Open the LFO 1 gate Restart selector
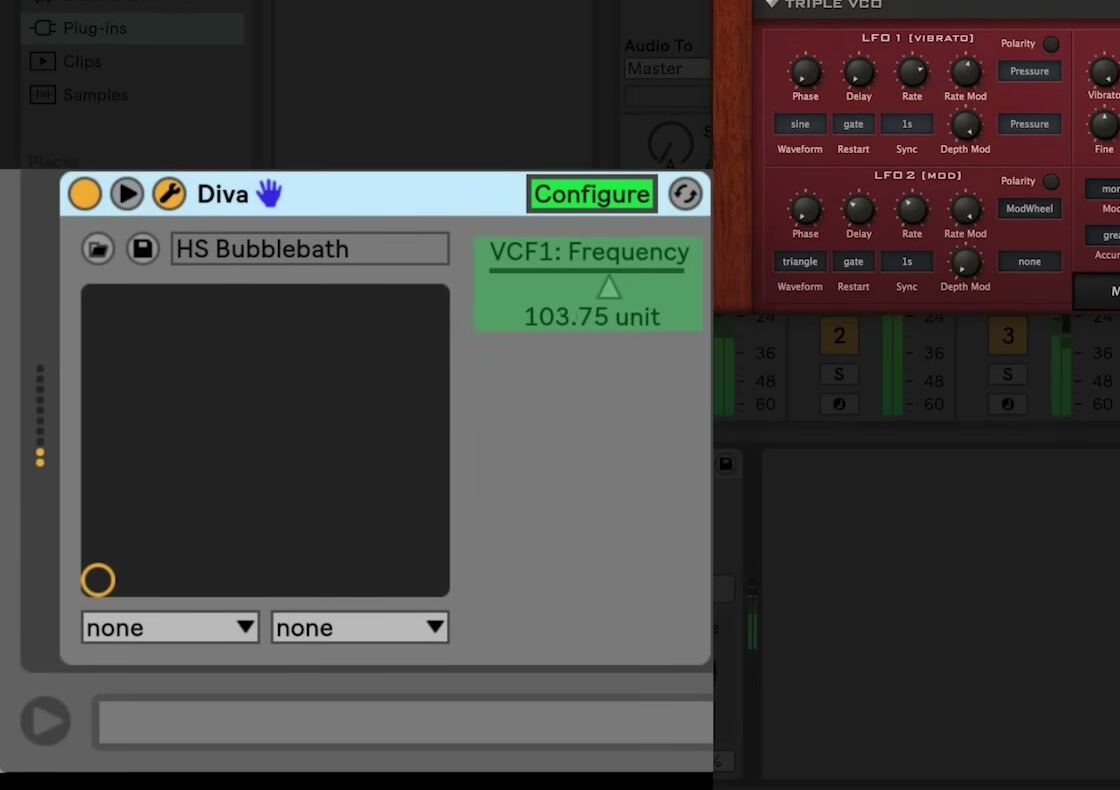 [853, 124]
